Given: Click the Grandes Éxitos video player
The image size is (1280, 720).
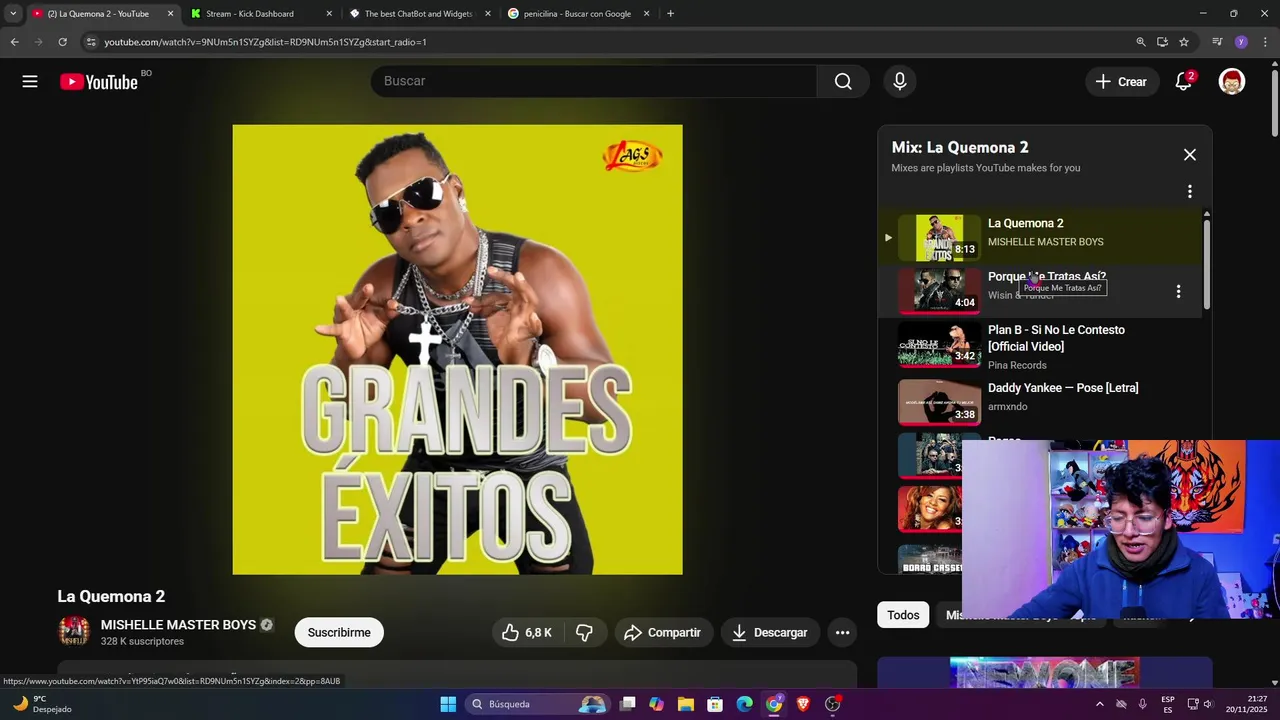Looking at the screenshot, I should coord(458,350).
